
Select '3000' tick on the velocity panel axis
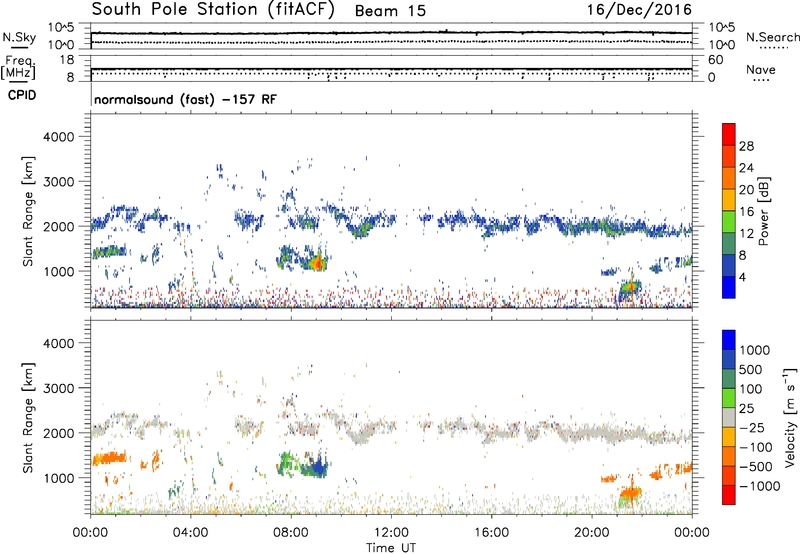point(59,388)
